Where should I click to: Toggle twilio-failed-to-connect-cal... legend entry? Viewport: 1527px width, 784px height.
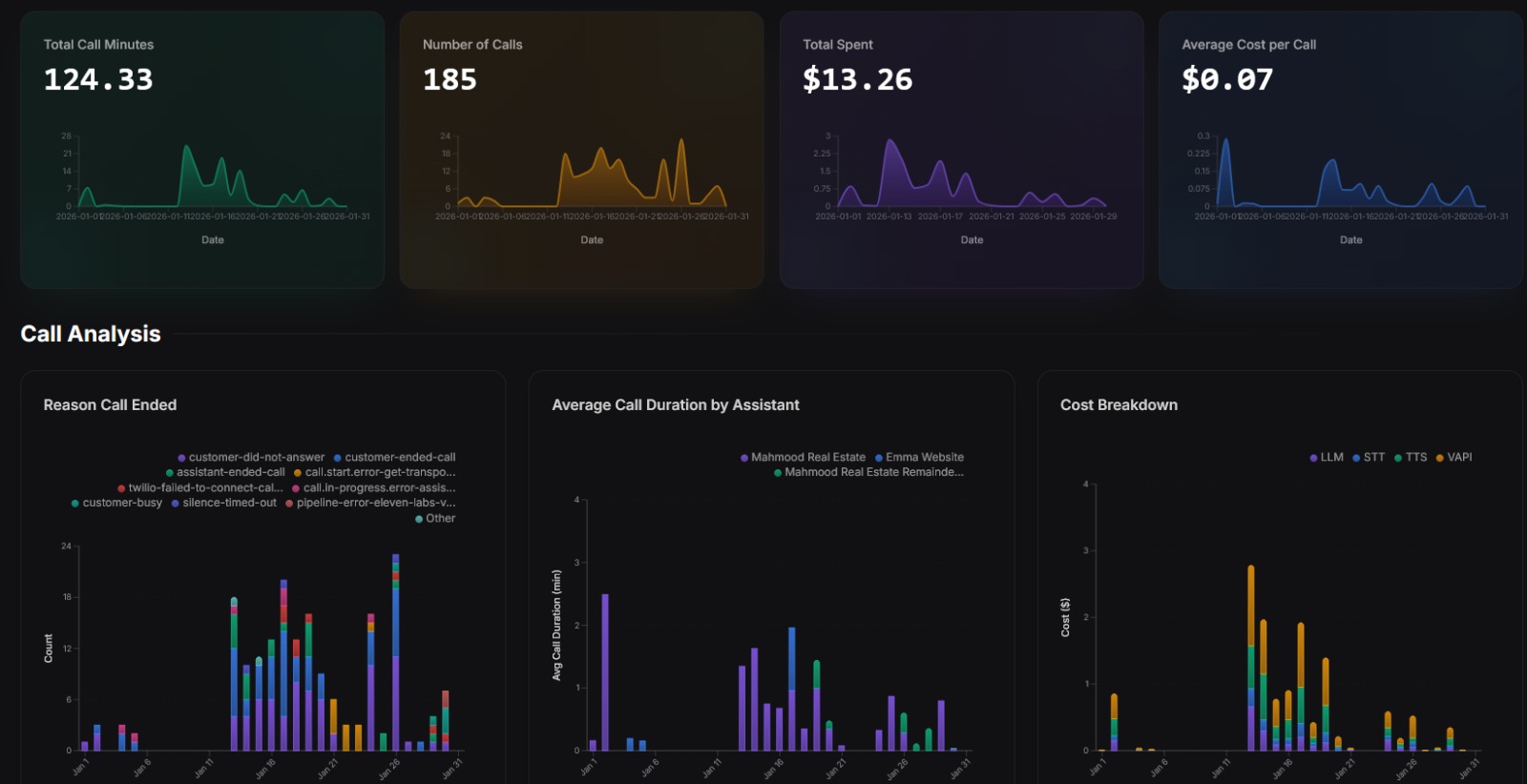[x=200, y=487]
